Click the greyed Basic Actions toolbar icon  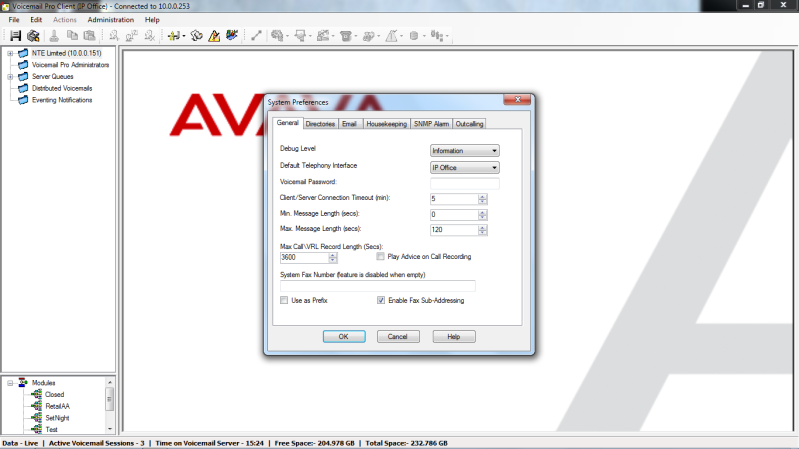277,36
